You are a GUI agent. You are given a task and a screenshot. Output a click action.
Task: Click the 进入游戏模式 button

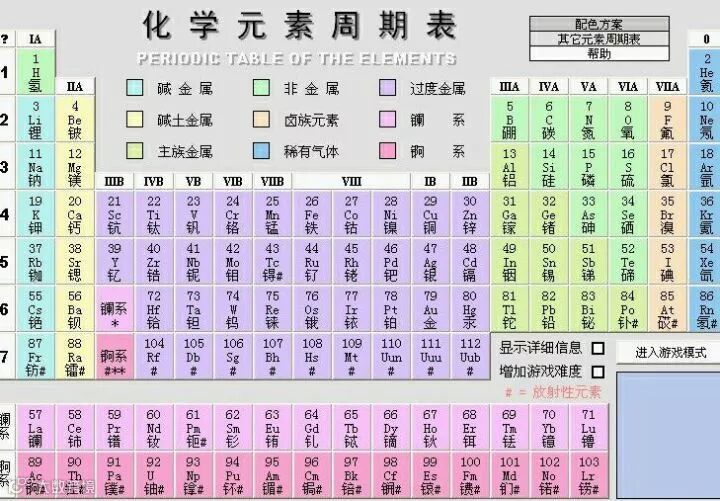pos(670,353)
